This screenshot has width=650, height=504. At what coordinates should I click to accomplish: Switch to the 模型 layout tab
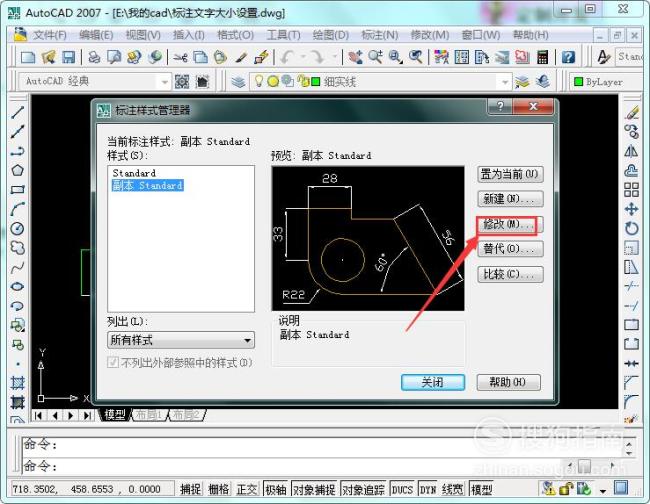[115, 414]
